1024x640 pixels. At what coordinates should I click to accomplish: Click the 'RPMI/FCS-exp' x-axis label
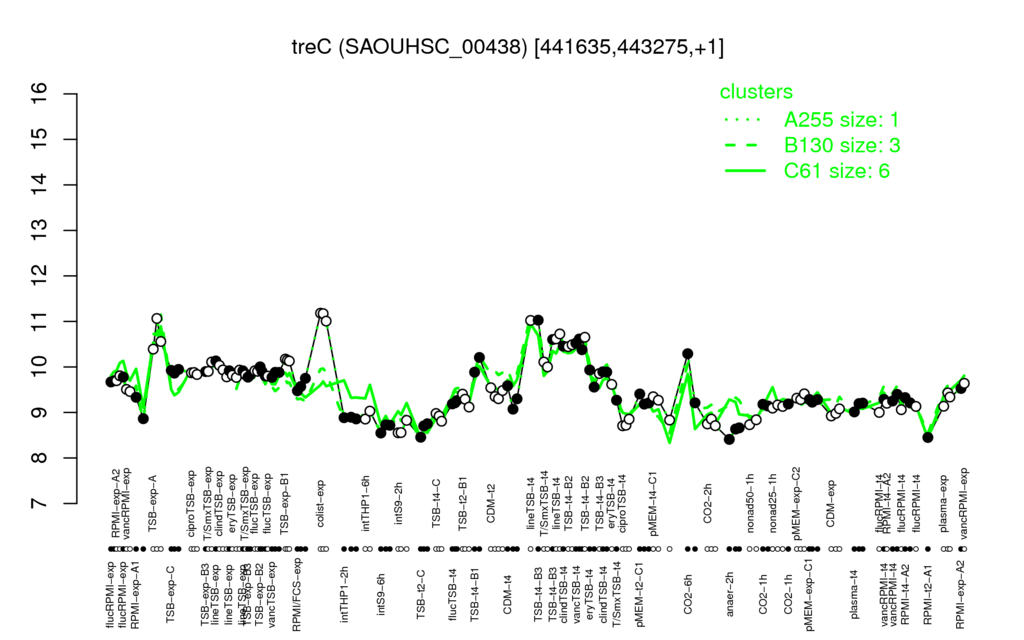click(x=296, y=594)
